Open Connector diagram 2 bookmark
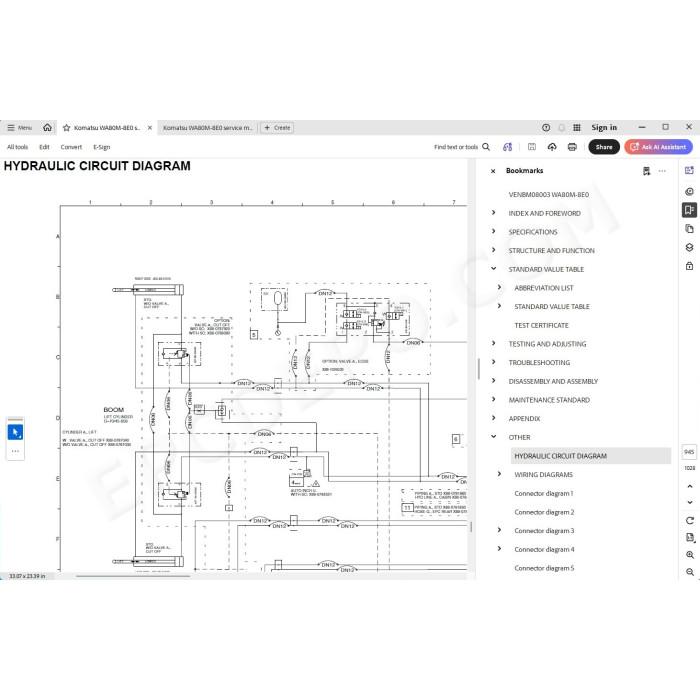 [x=544, y=512]
